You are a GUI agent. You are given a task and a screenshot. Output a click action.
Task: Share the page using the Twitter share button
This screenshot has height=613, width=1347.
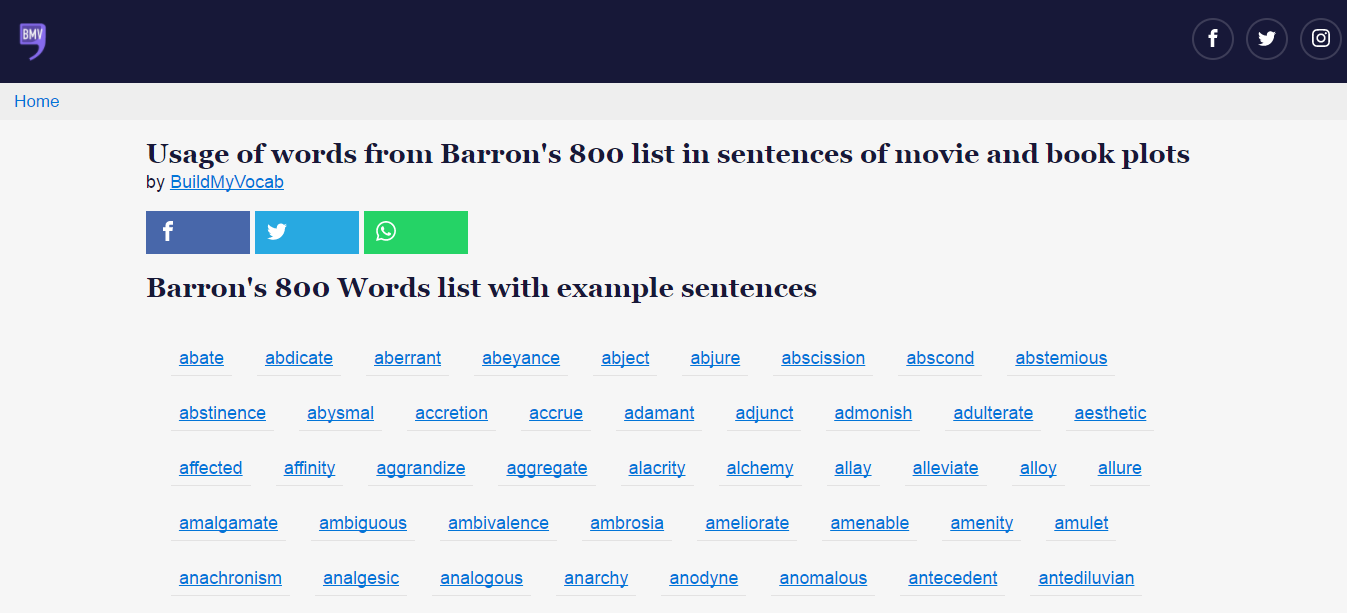(x=306, y=232)
